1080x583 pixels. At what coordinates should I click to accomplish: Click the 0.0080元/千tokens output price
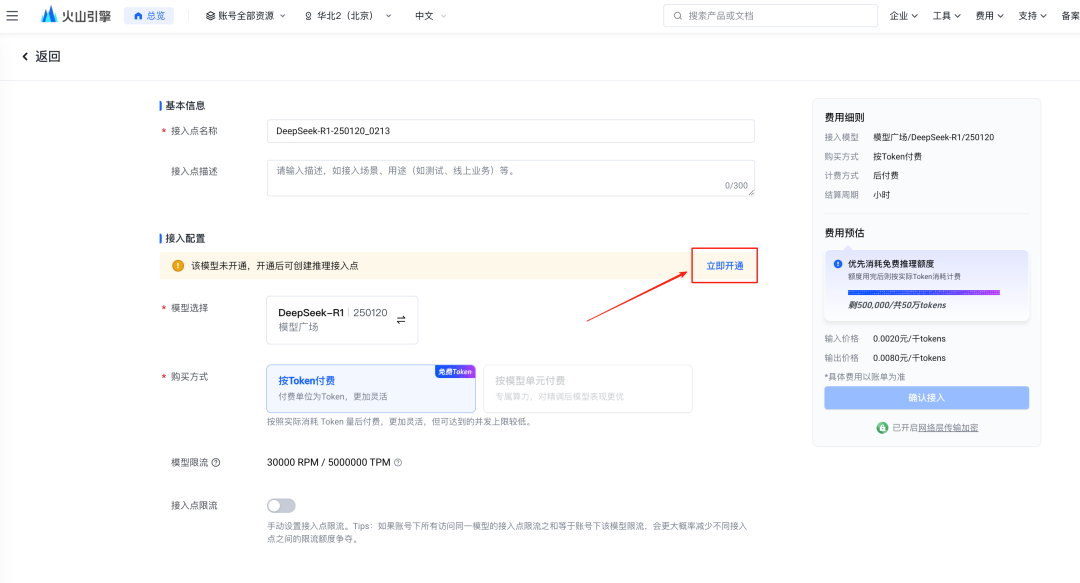pos(909,358)
